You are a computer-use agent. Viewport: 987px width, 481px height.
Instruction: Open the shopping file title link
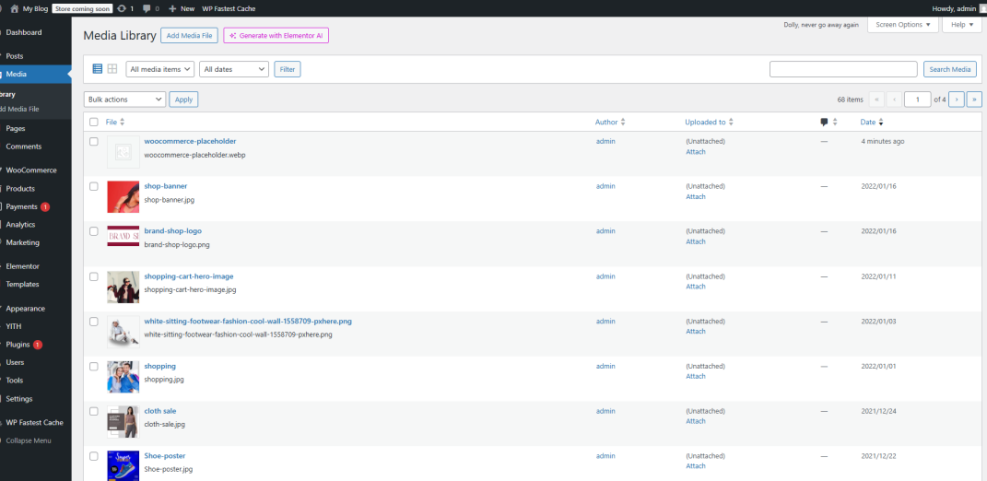(x=160, y=366)
